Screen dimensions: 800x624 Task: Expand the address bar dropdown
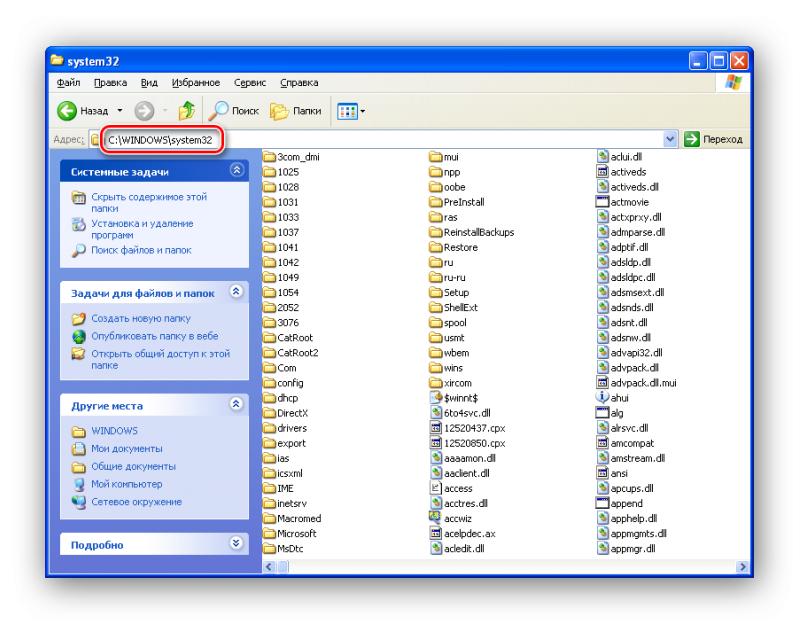click(x=670, y=139)
